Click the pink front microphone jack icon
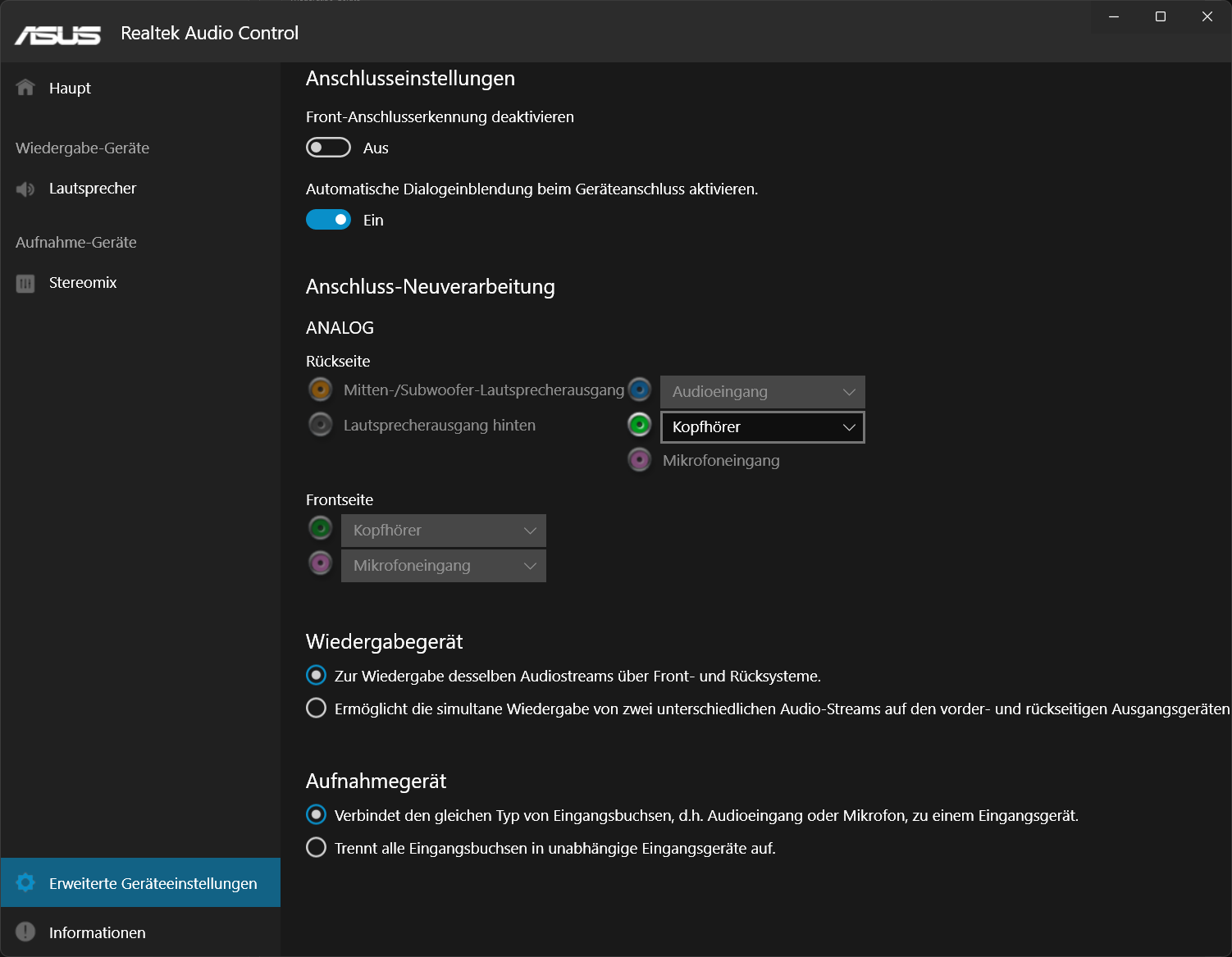1232x957 pixels. 320,563
